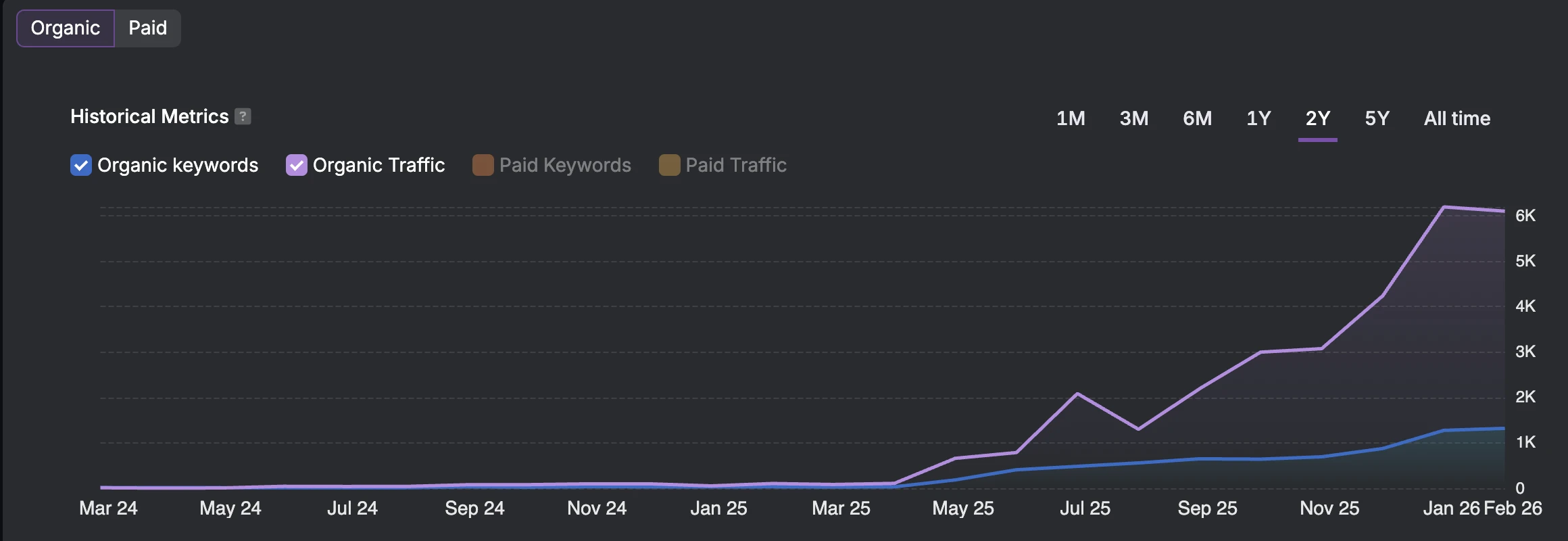Image resolution: width=1568 pixels, height=541 pixels.
Task: Set range to 1Y
Action: 1258,118
